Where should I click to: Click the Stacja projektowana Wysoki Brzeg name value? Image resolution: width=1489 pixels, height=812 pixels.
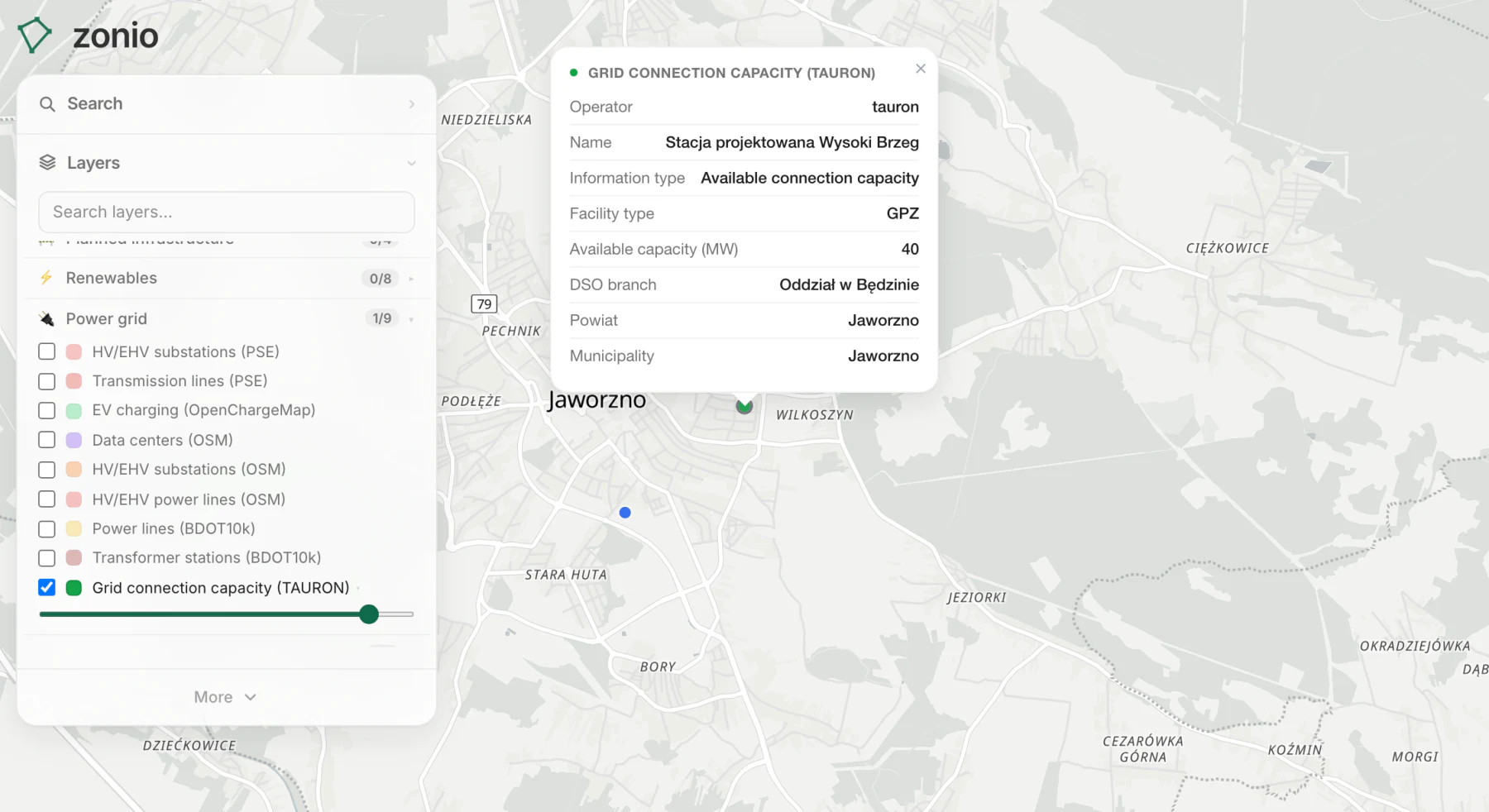click(792, 142)
